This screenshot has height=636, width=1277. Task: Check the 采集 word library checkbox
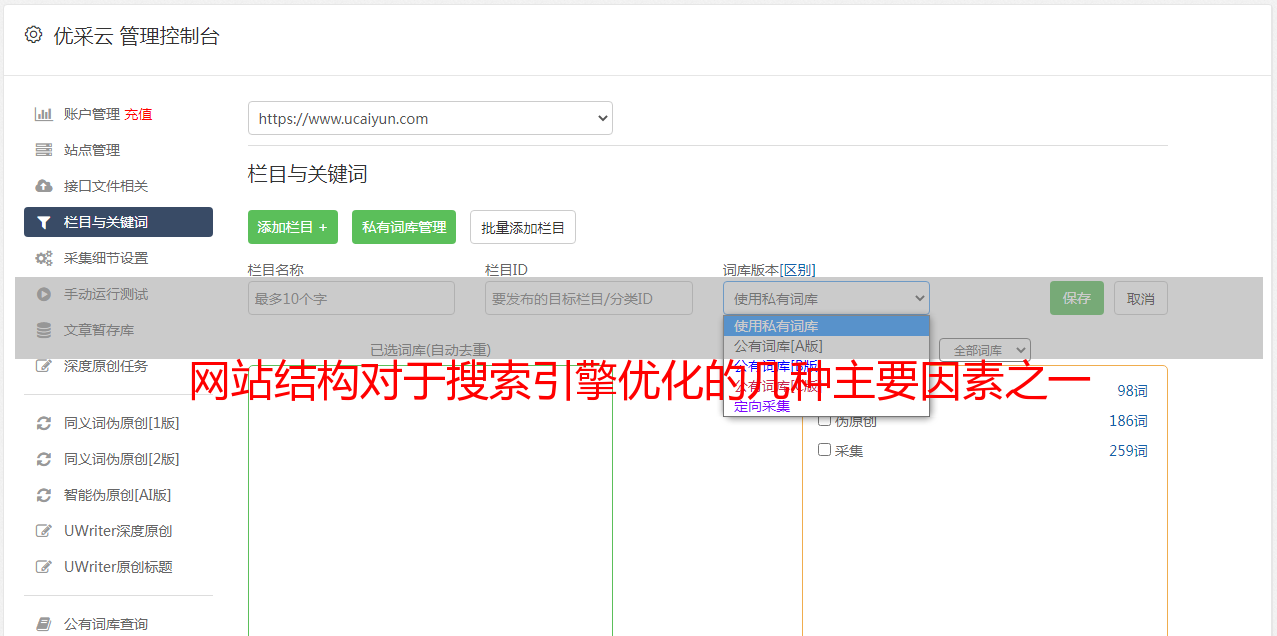click(824, 450)
